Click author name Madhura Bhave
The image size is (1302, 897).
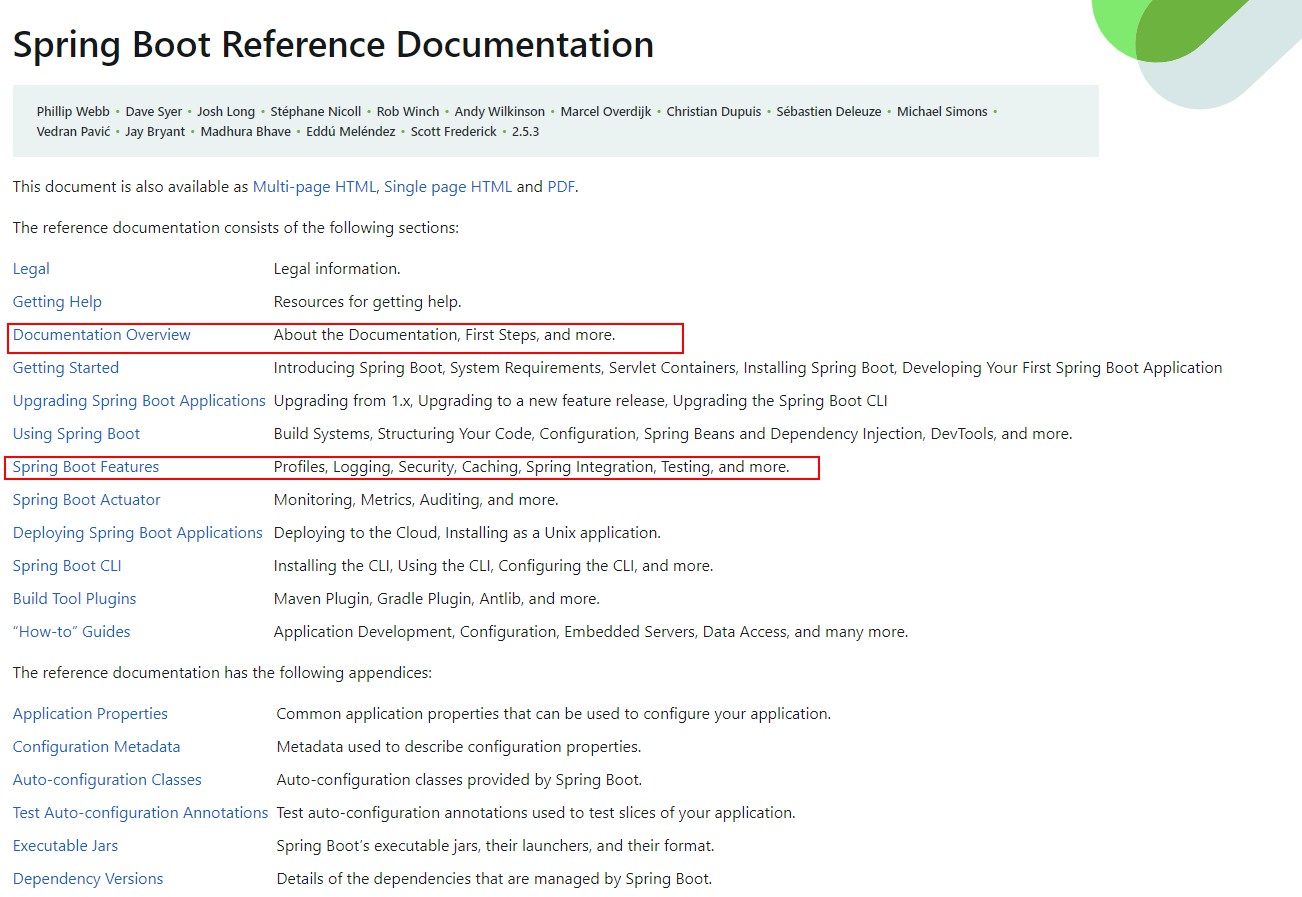[246, 132]
